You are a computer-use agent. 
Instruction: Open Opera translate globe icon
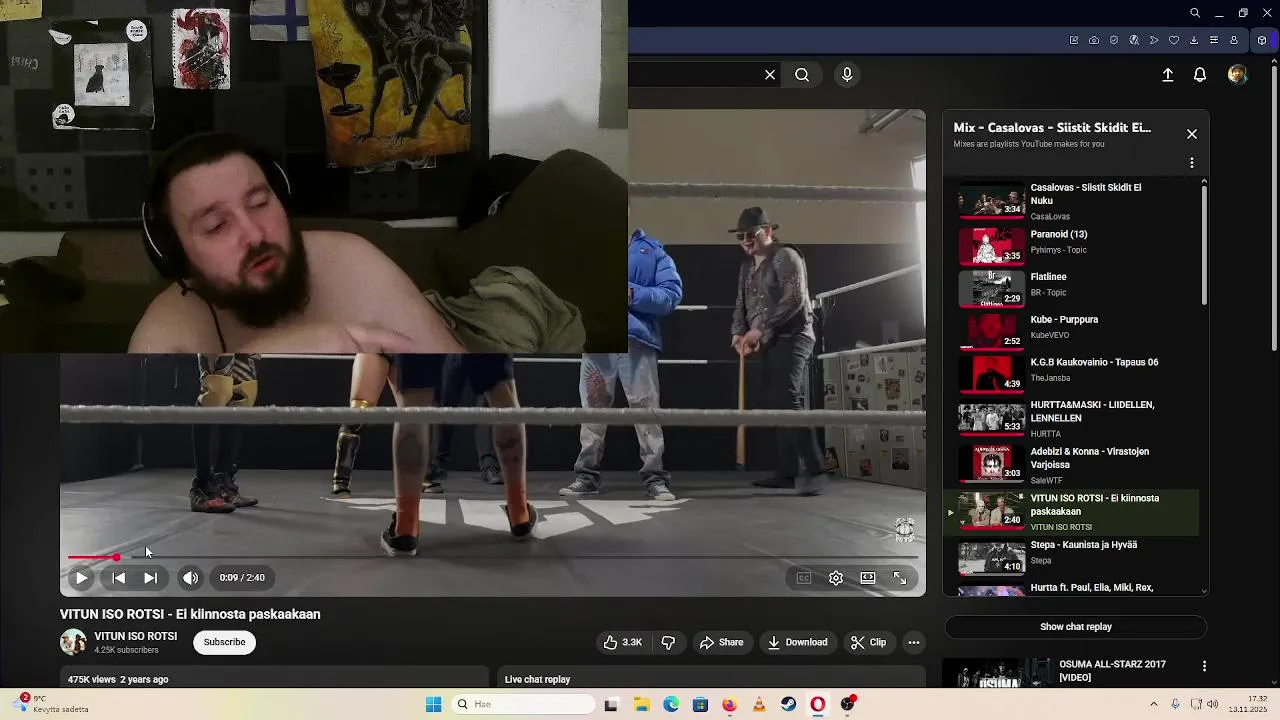click(1134, 41)
